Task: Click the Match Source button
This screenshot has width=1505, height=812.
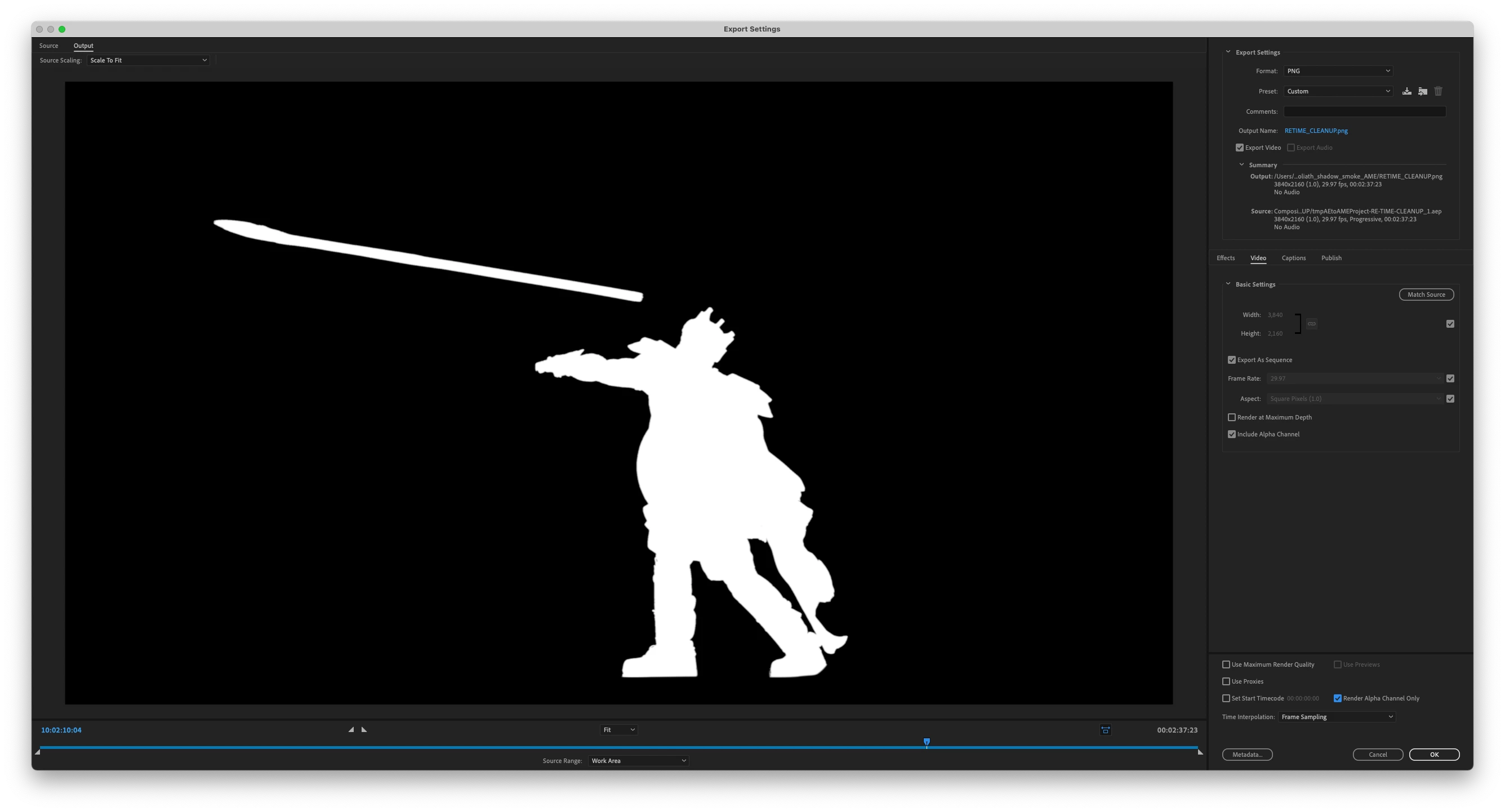Action: (x=1426, y=295)
